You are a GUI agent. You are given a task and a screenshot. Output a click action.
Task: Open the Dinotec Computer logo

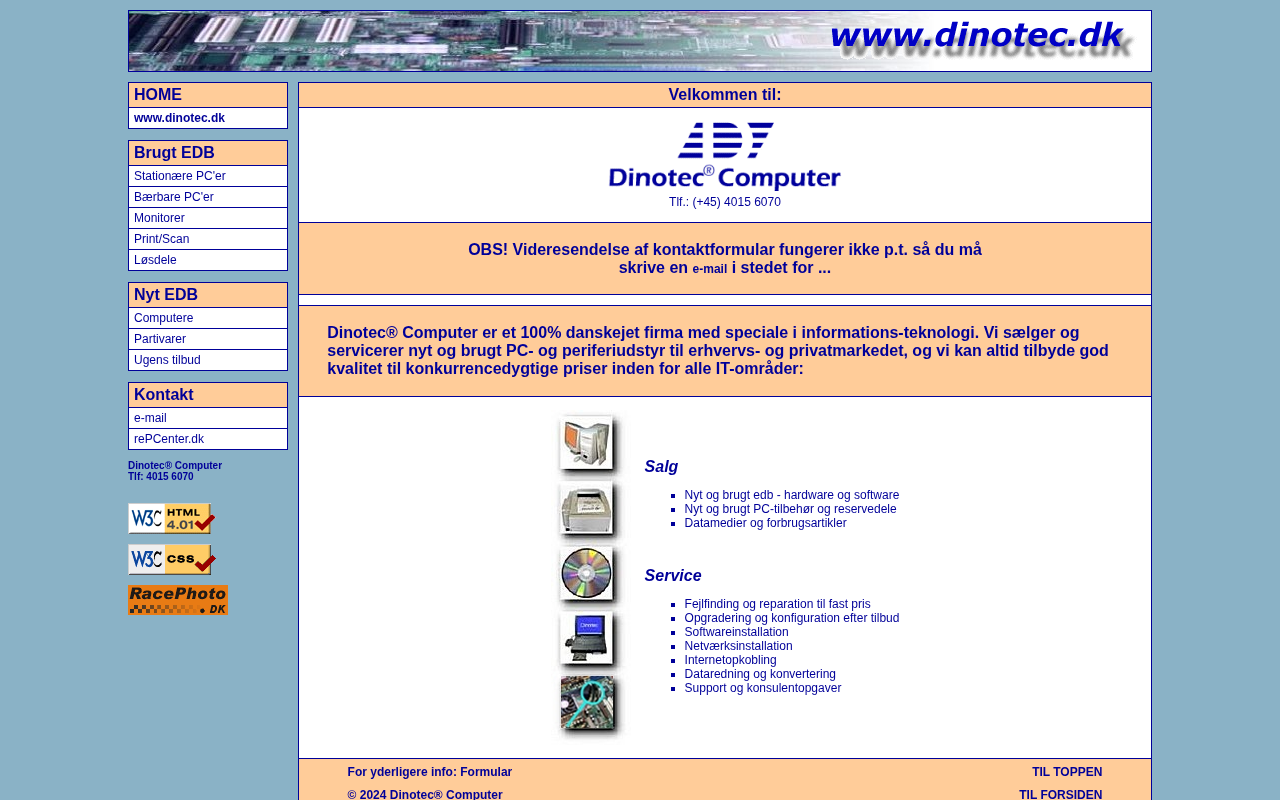tap(725, 156)
